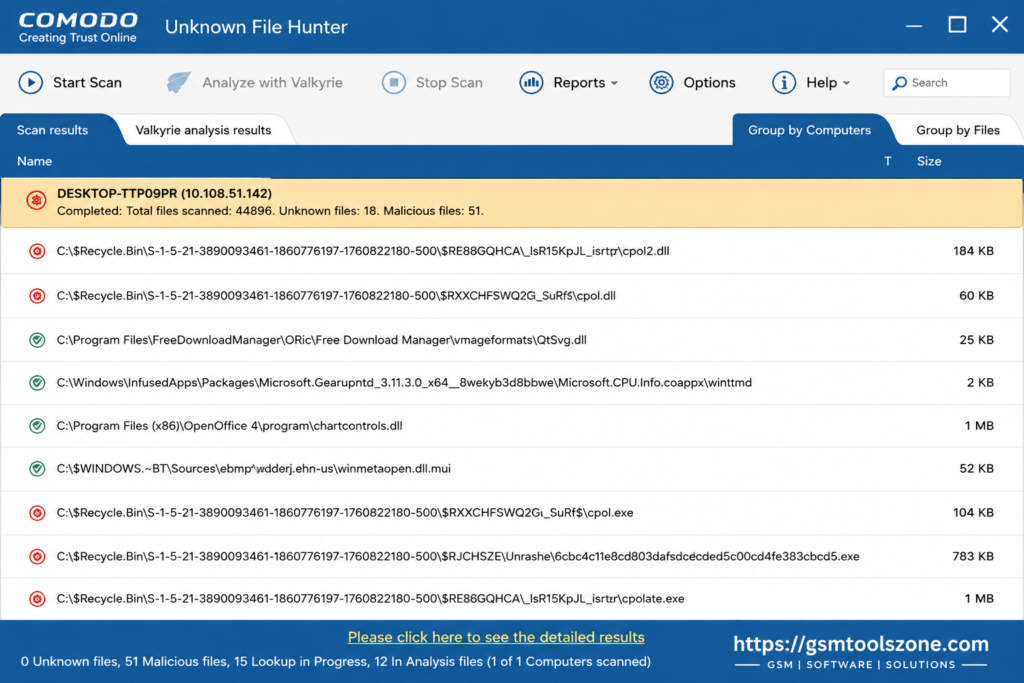Click the green safe icon for winttmd
This screenshot has height=683, width=1024.
coord(37,383)
